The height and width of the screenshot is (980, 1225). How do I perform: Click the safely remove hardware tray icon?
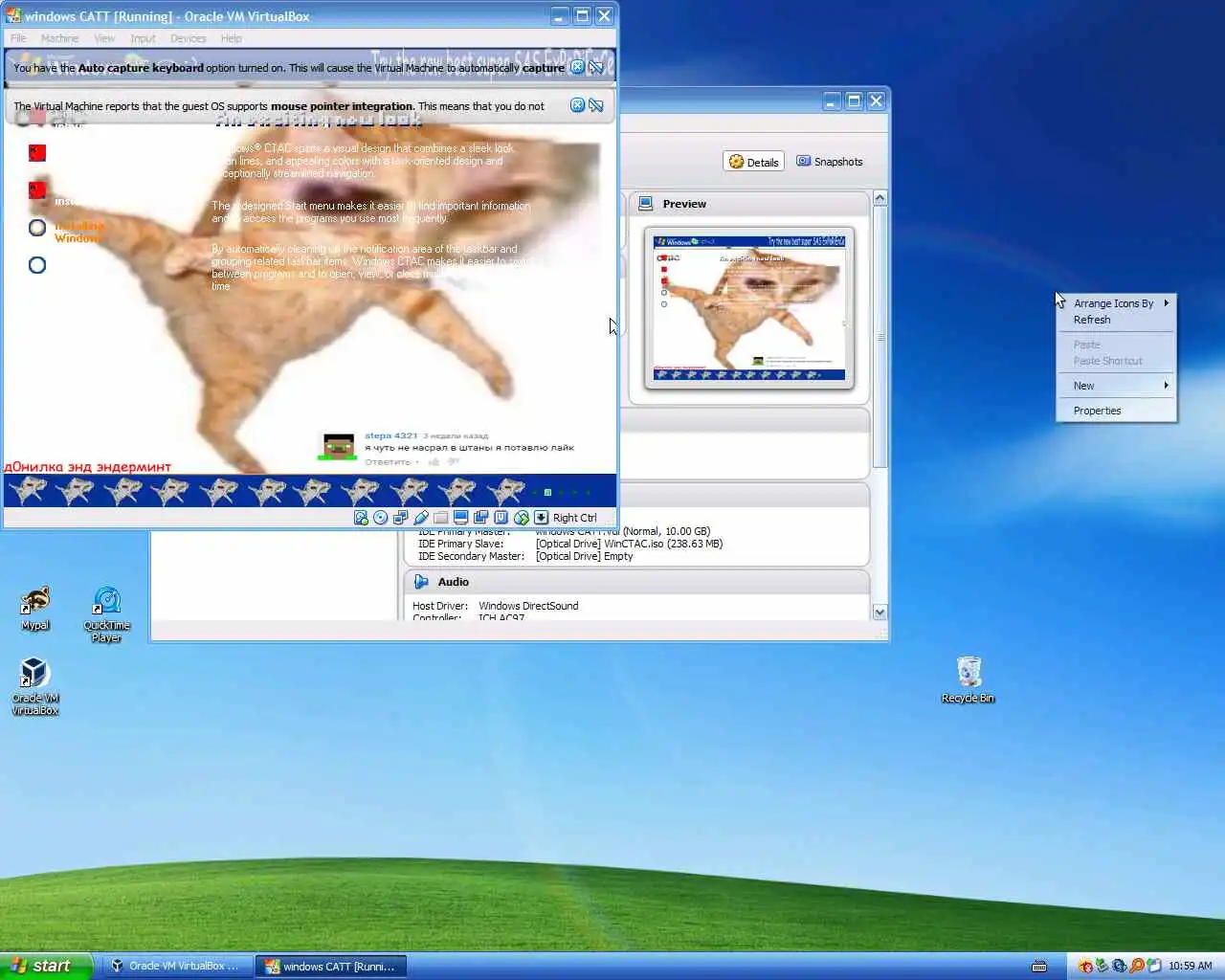(x=1102, y=966)
